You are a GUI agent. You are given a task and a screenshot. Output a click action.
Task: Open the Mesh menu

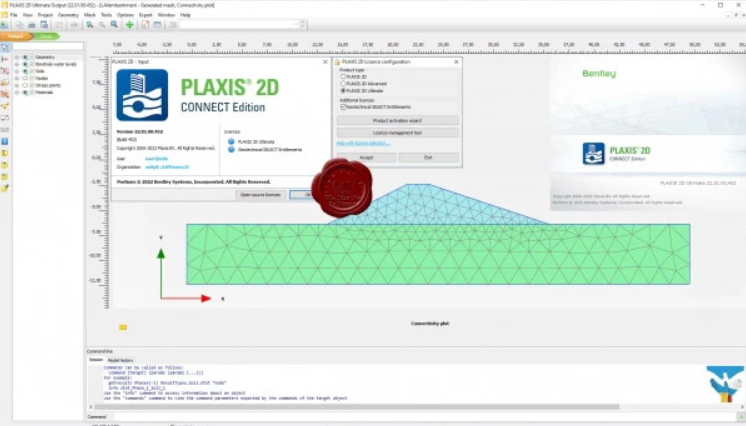pos(90,15)
